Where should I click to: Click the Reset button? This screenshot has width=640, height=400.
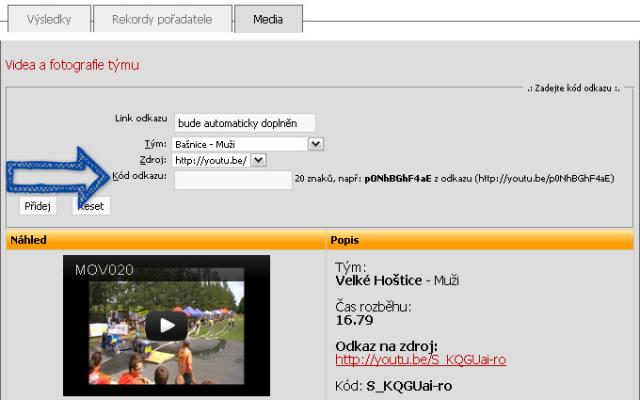click(91, 205)
